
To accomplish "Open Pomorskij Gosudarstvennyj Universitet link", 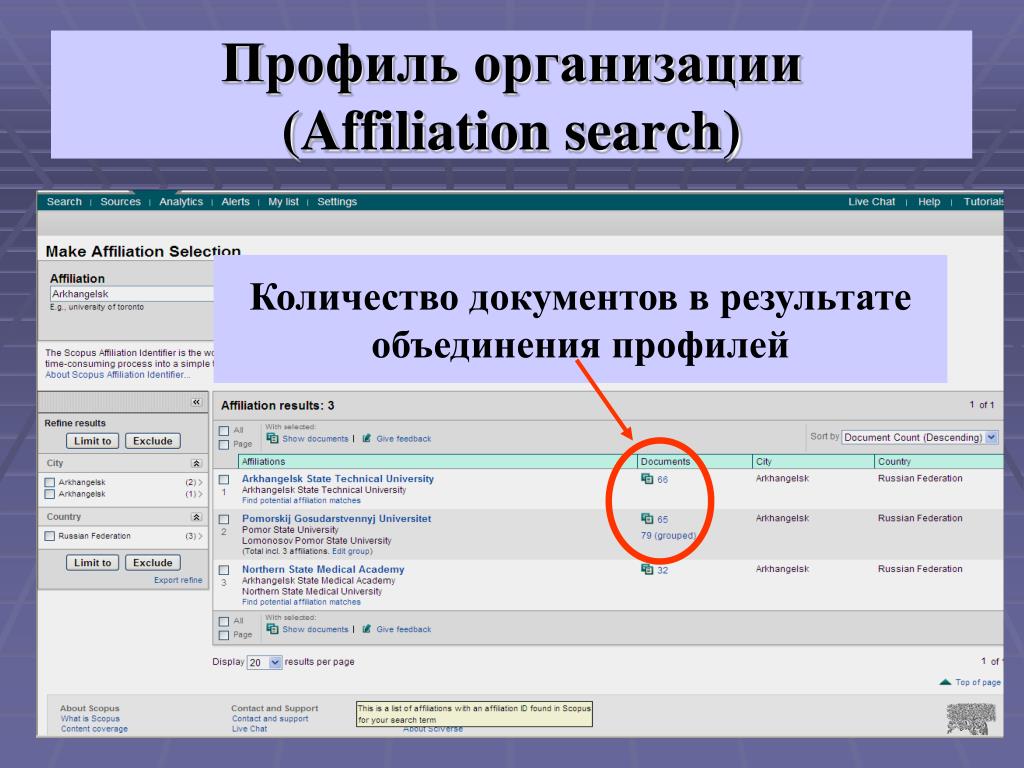I will click(336, 519).
